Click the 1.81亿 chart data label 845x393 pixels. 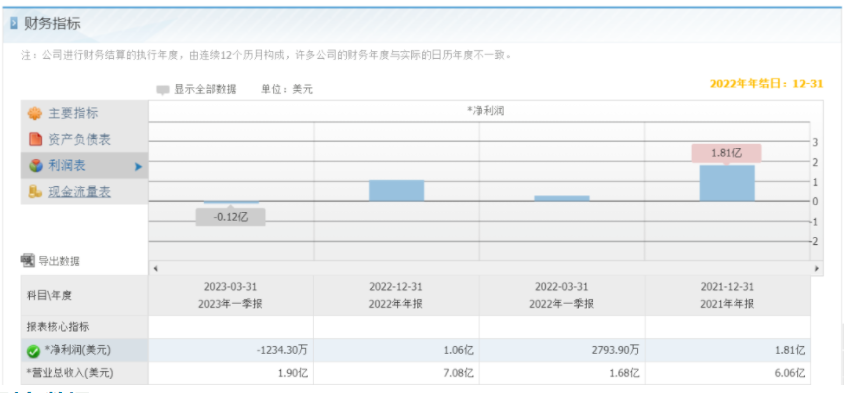(726, 153)
